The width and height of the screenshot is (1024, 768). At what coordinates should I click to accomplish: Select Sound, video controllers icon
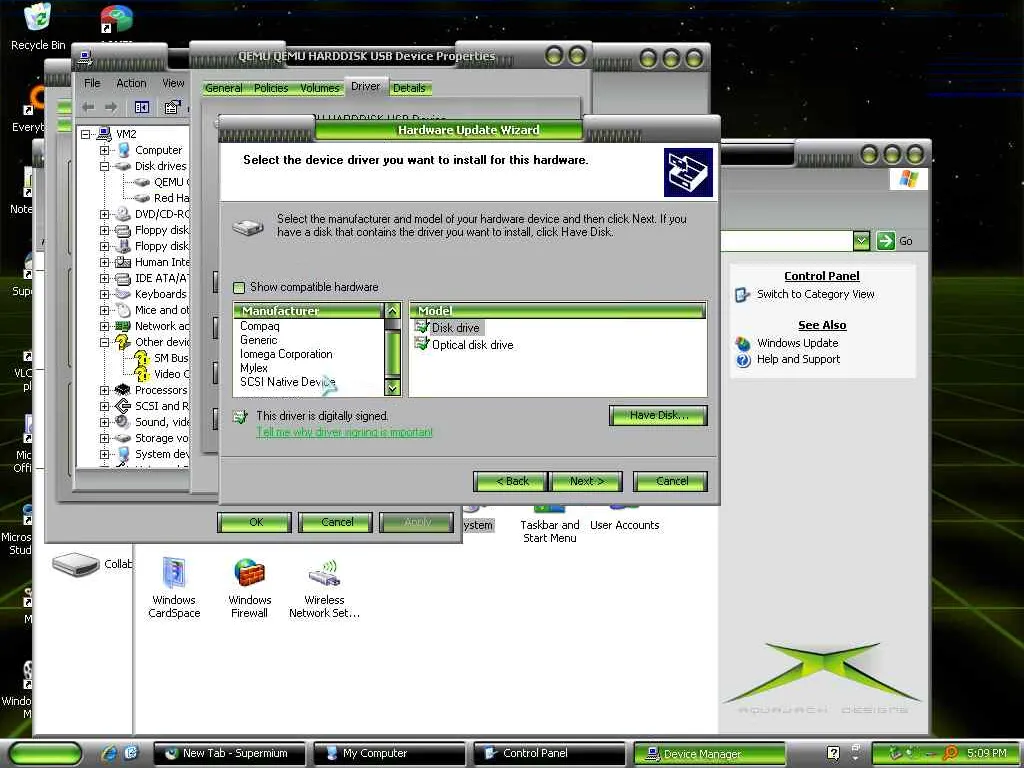pyautogui.click(x=123, y=423)
